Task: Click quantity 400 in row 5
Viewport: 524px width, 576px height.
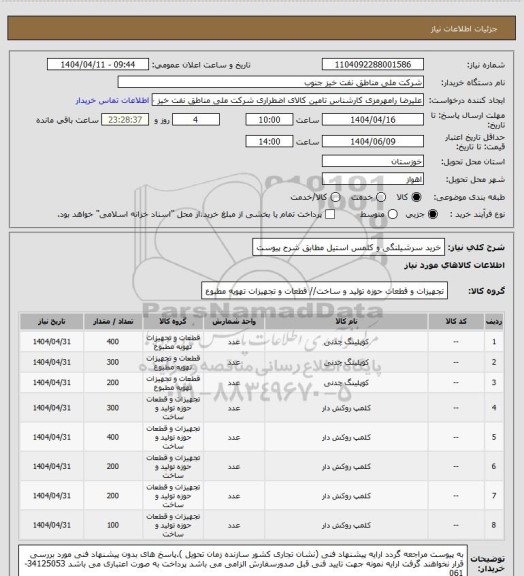Action: point(113,437)
